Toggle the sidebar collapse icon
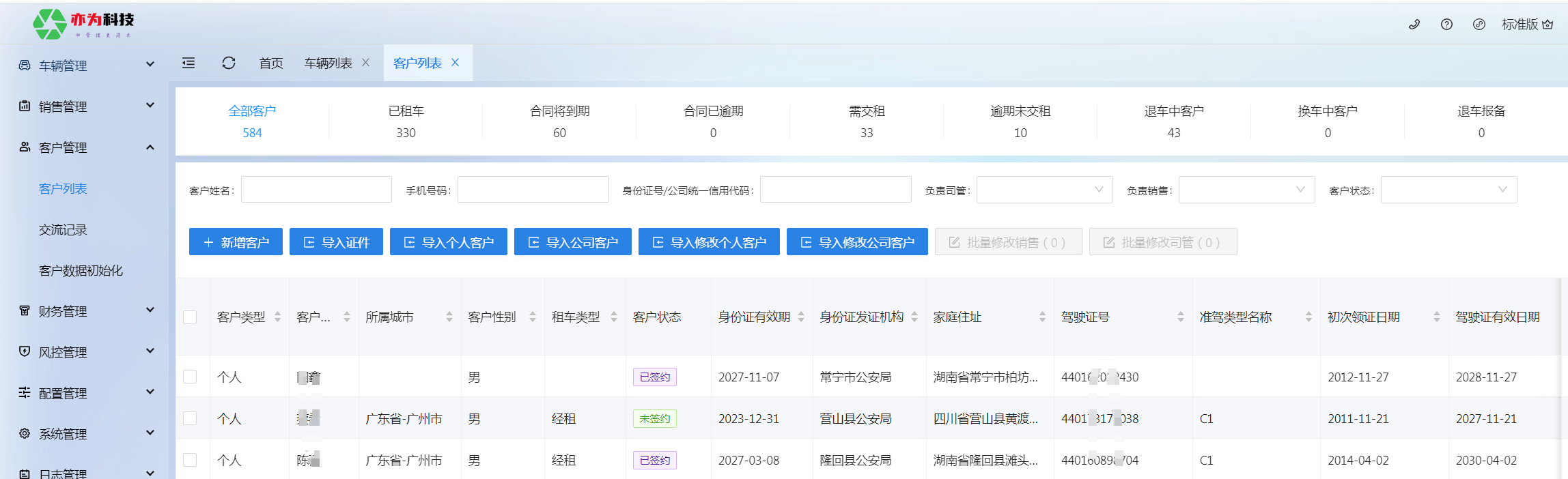This screenshot has width=1568, height=479. coord(188,63)
